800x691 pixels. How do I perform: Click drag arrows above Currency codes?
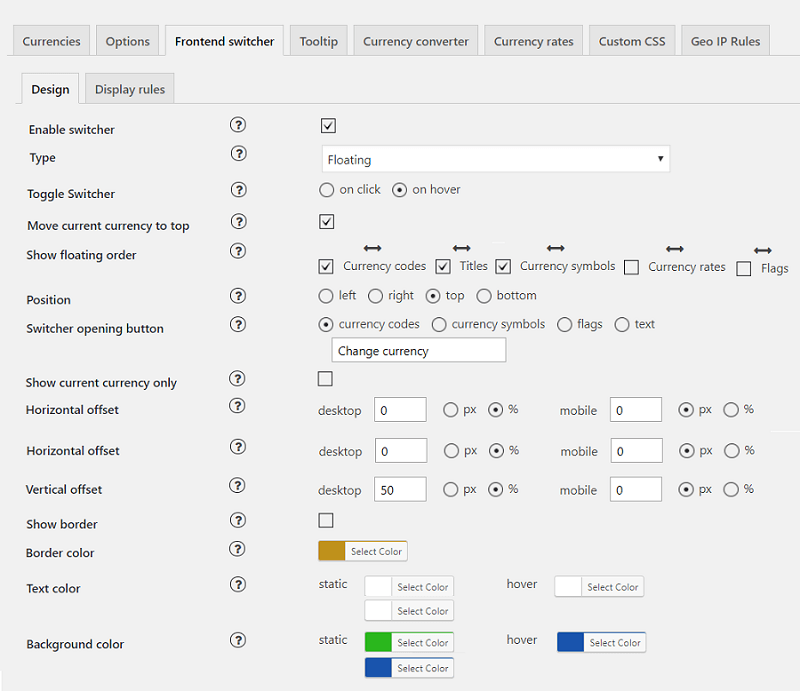click(372, 247)
